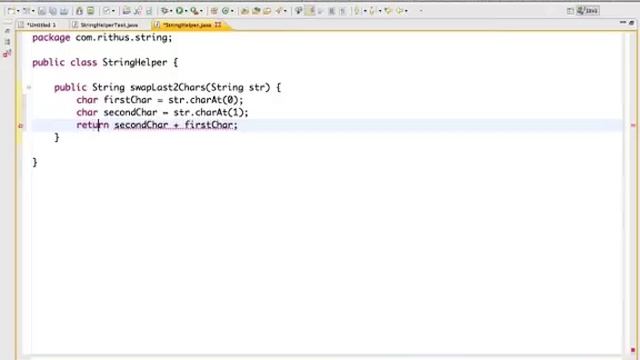Screen dimensions: 640x360
Task: Click the Back navigation arrow icon
Action: pos(399,11)
